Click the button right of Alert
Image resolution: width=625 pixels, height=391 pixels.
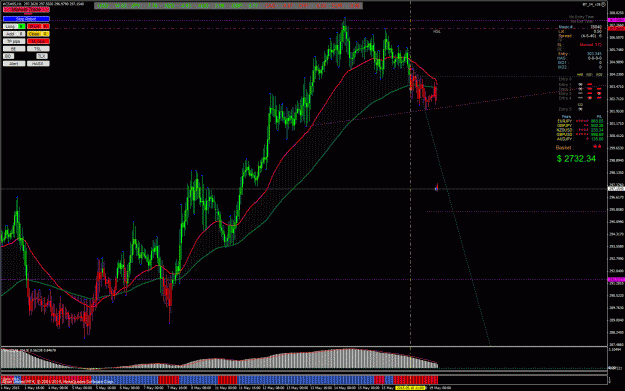[38, 63]
